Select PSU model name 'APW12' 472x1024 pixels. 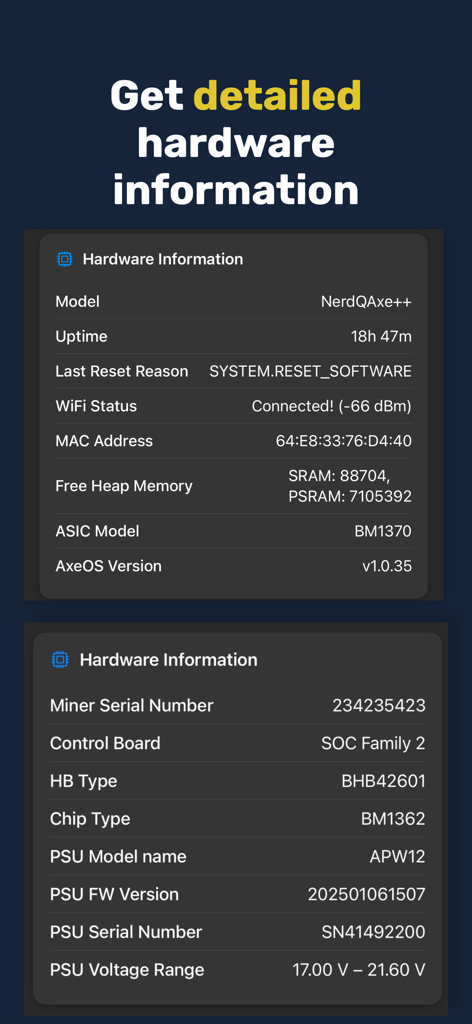[398, 857]
